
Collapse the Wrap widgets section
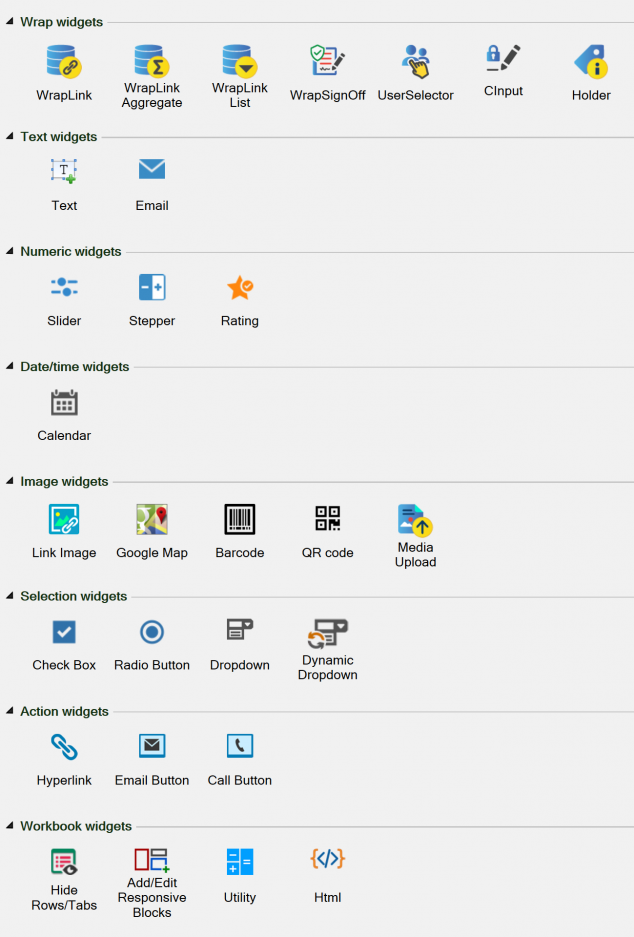click(x=10, y=22)
